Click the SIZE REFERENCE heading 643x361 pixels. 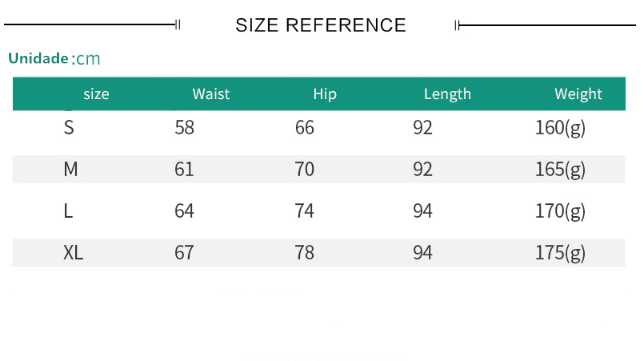[x=321, y=25]
